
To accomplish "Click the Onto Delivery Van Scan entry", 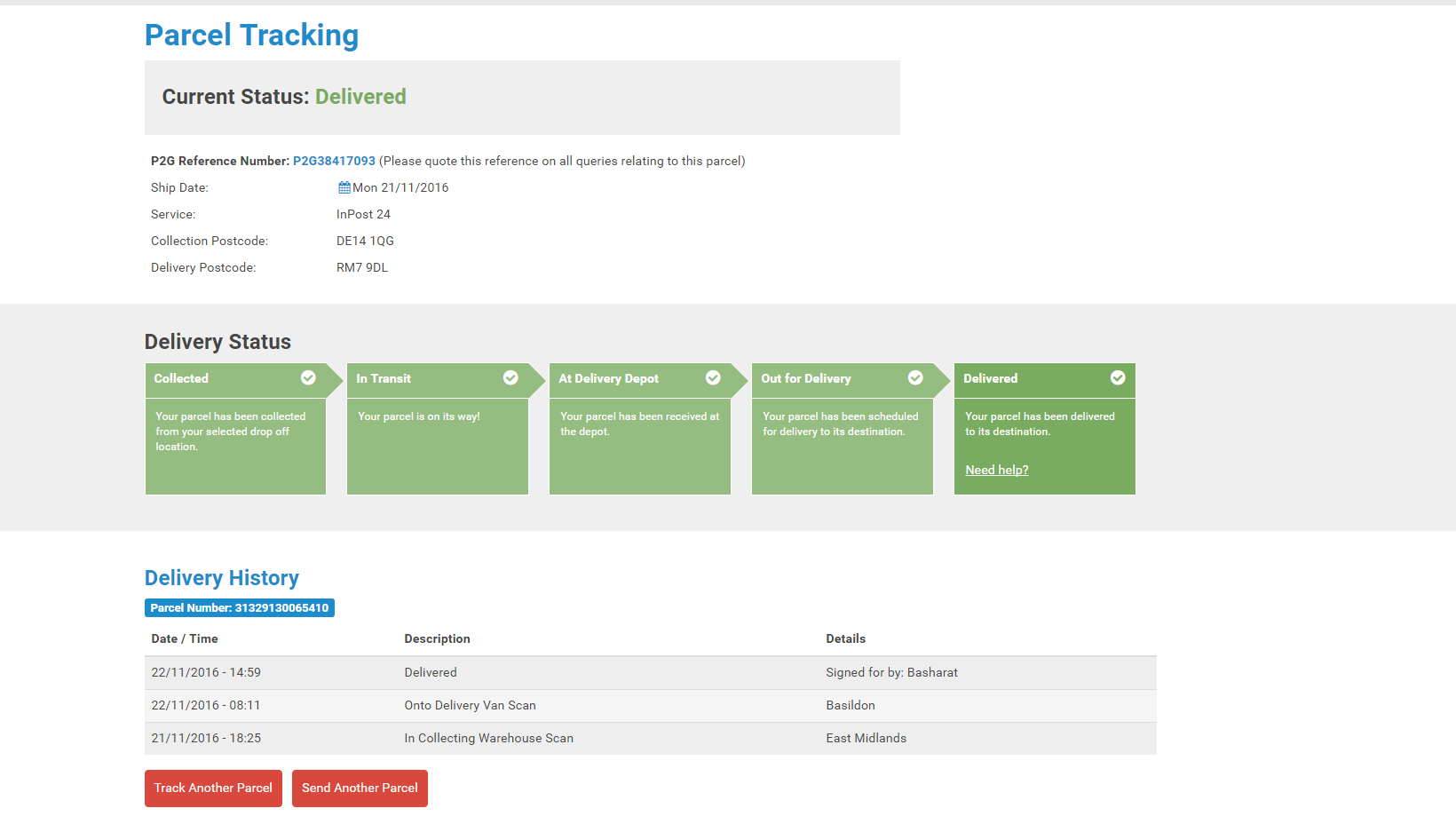I will [471, 705].
